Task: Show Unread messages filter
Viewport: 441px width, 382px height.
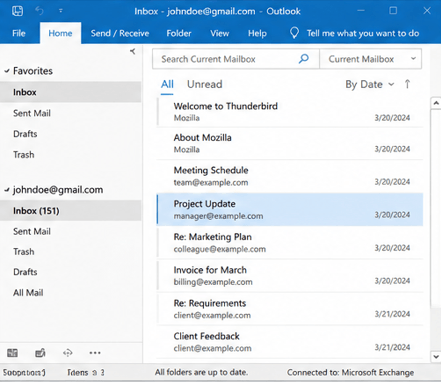Action: (205, 84)
